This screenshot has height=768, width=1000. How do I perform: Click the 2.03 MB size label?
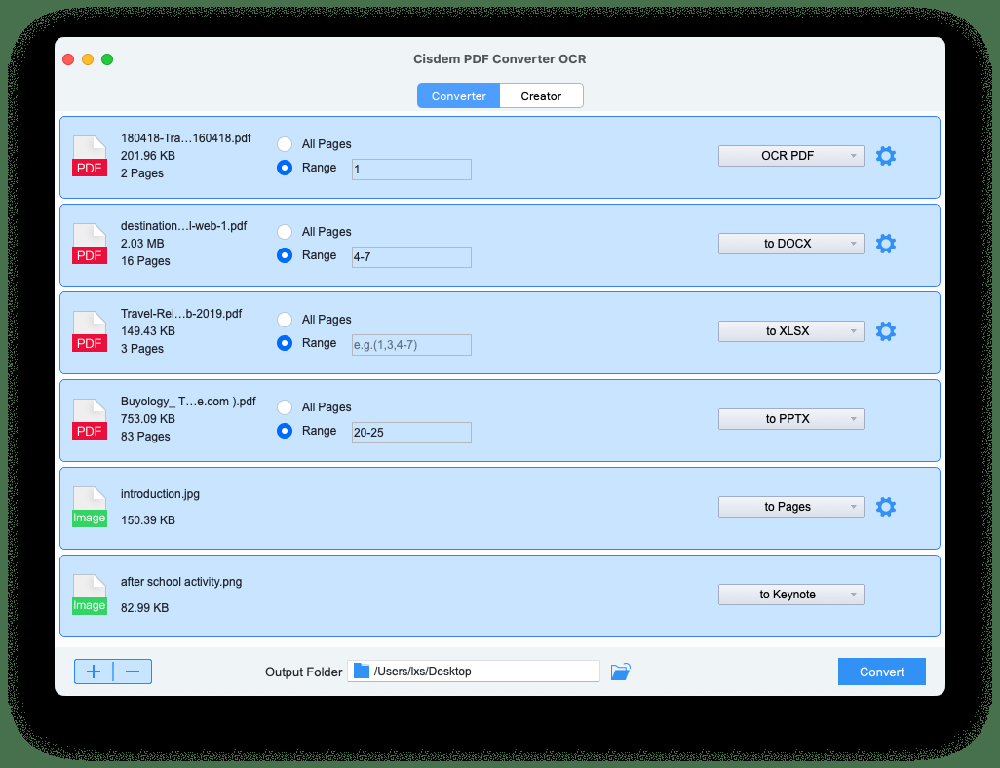point(142,244)
